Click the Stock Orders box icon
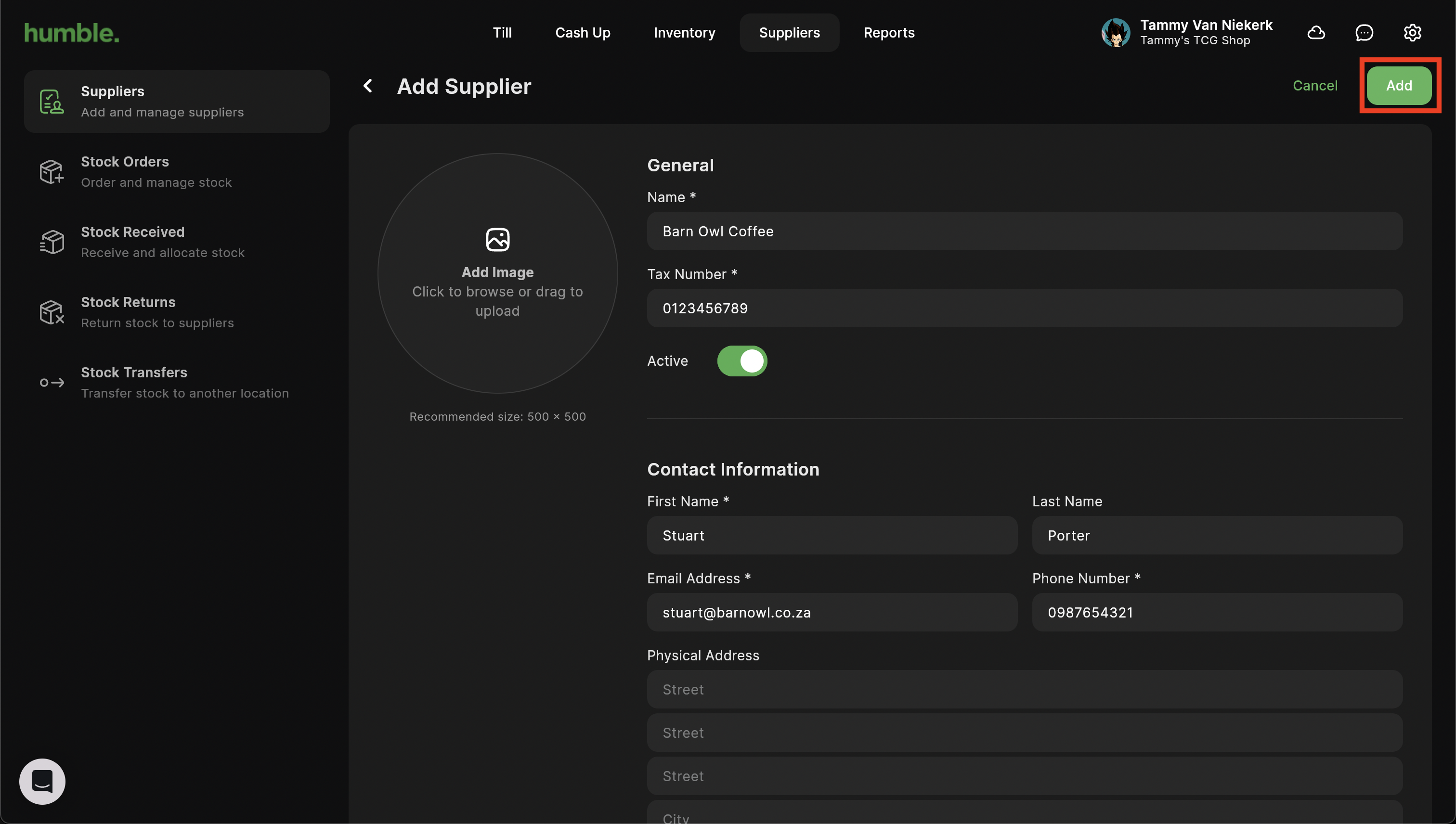 (x=52, y=171)
